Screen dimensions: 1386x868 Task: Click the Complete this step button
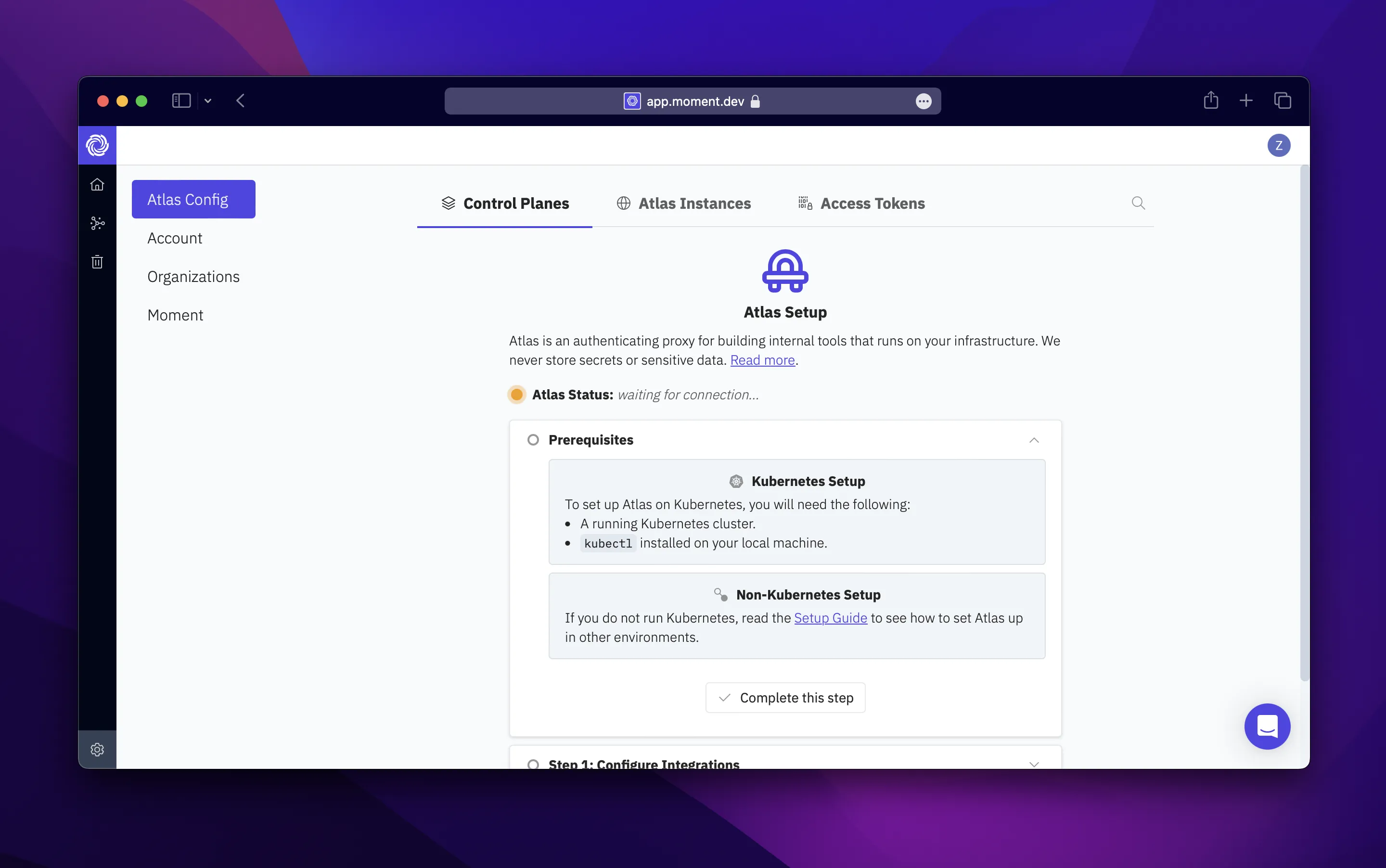tap(785, 698)
